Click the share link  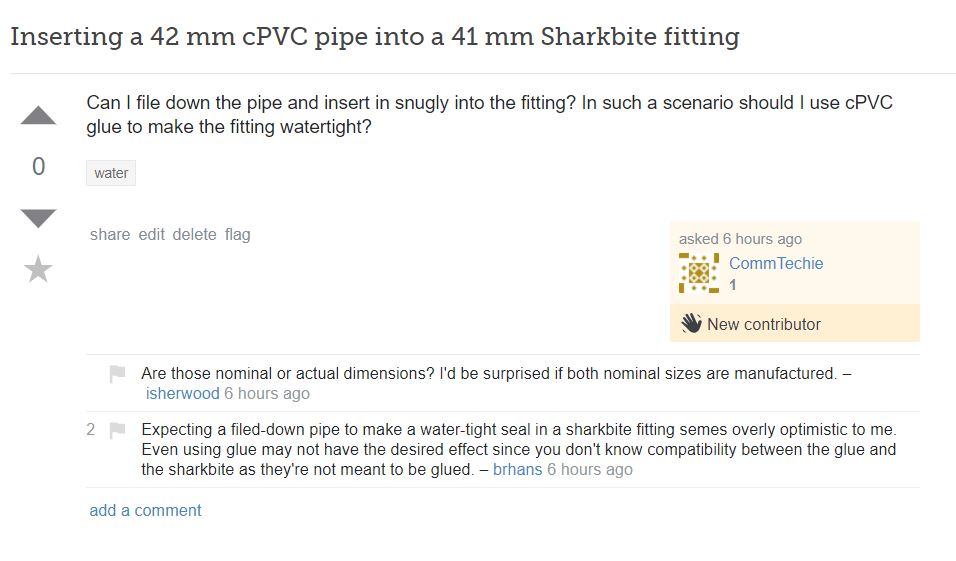[x=110, y=235]
